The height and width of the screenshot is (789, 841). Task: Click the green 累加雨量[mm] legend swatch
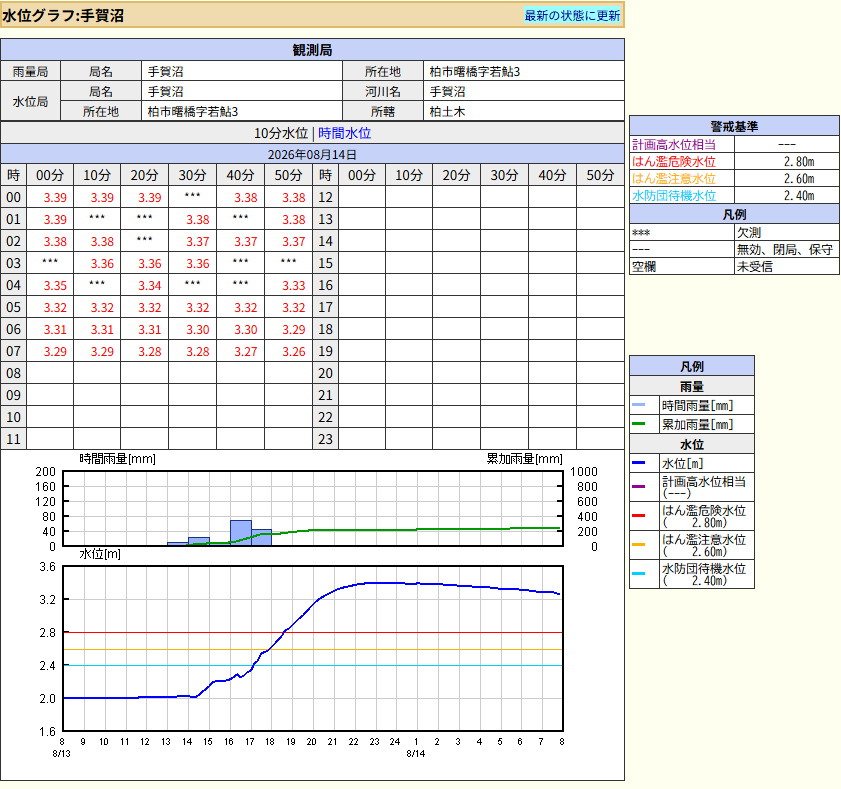tap(638, 424)
